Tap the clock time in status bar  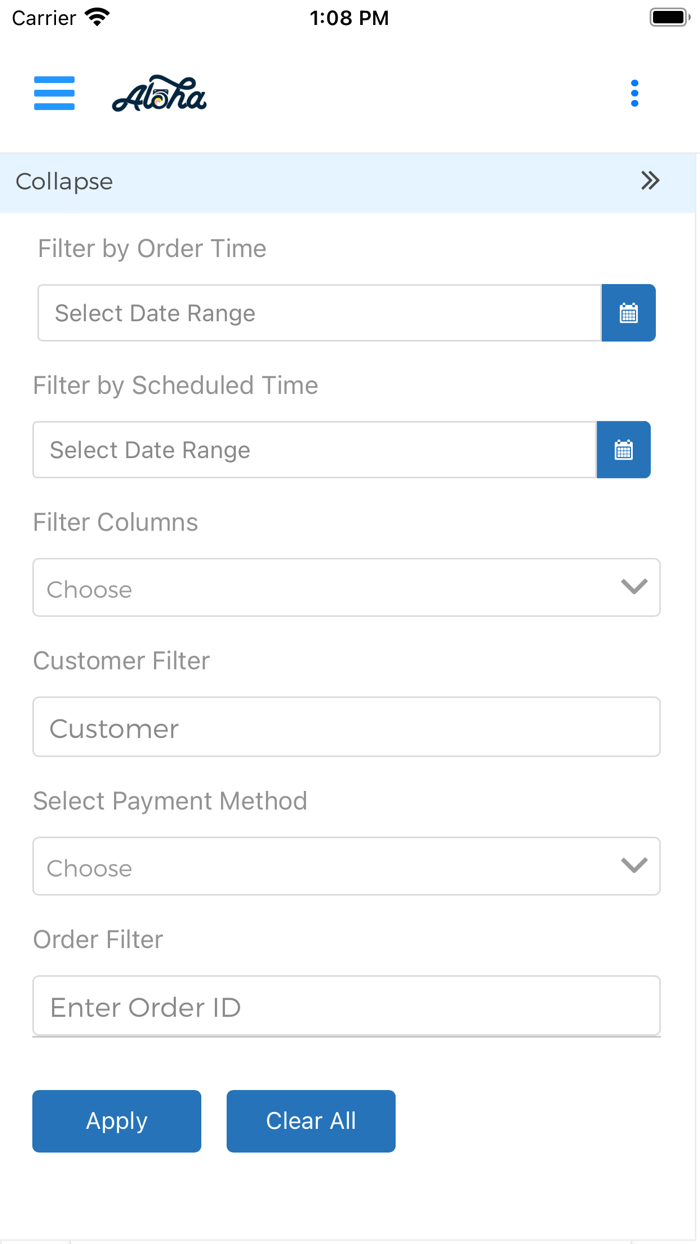(349, 18)
